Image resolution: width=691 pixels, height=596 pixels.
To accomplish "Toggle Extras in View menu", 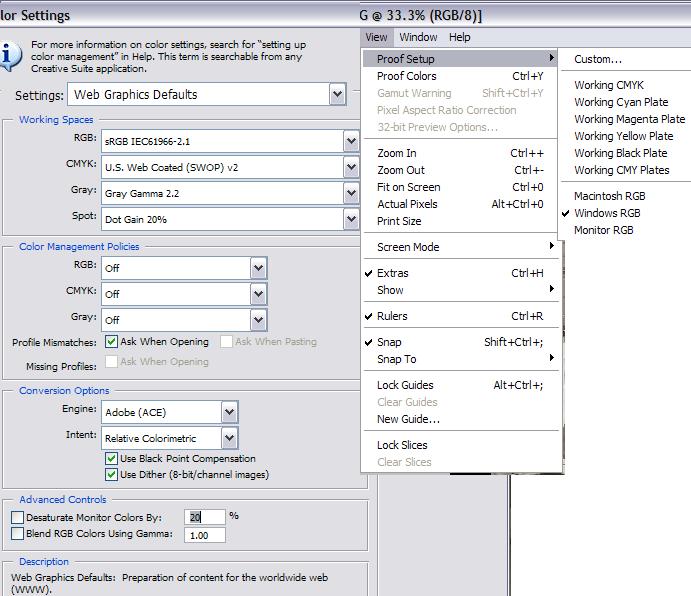I will pos(460,273).
